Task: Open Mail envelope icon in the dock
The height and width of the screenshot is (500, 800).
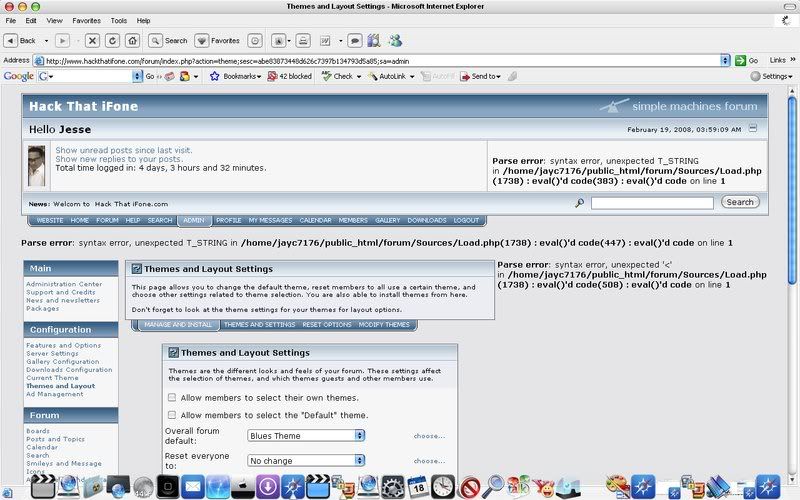Action: click(192, 487)
